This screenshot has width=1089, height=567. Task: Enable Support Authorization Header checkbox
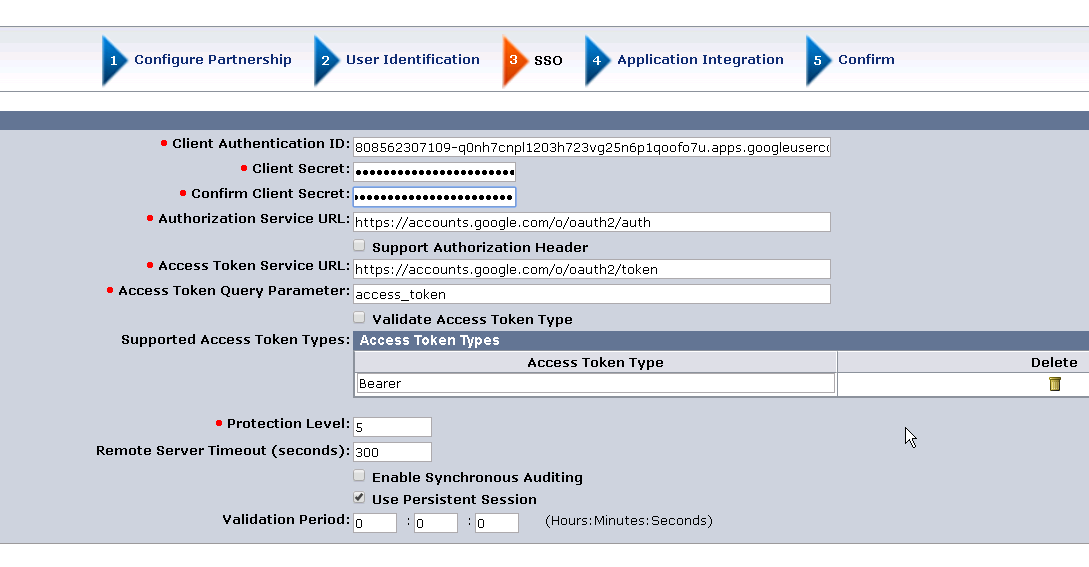point(359,245)
